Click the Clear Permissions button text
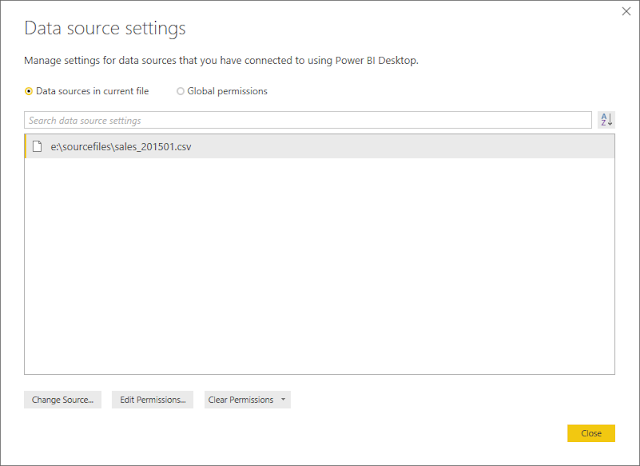640x466 pixels. pyautogui.click(x=241, y=400)
